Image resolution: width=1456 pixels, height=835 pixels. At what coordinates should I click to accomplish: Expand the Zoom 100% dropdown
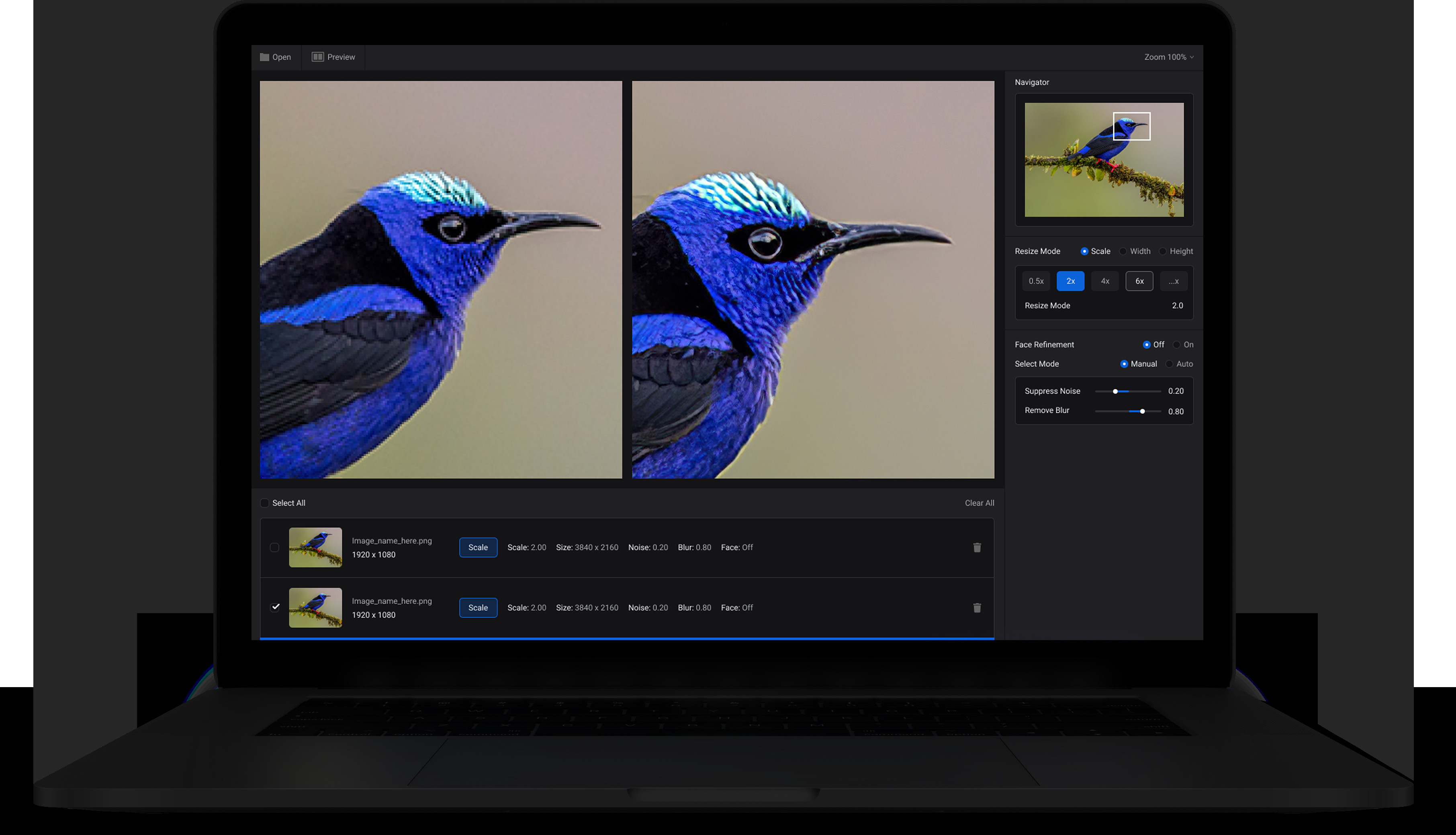click(x=1169, y=57)
